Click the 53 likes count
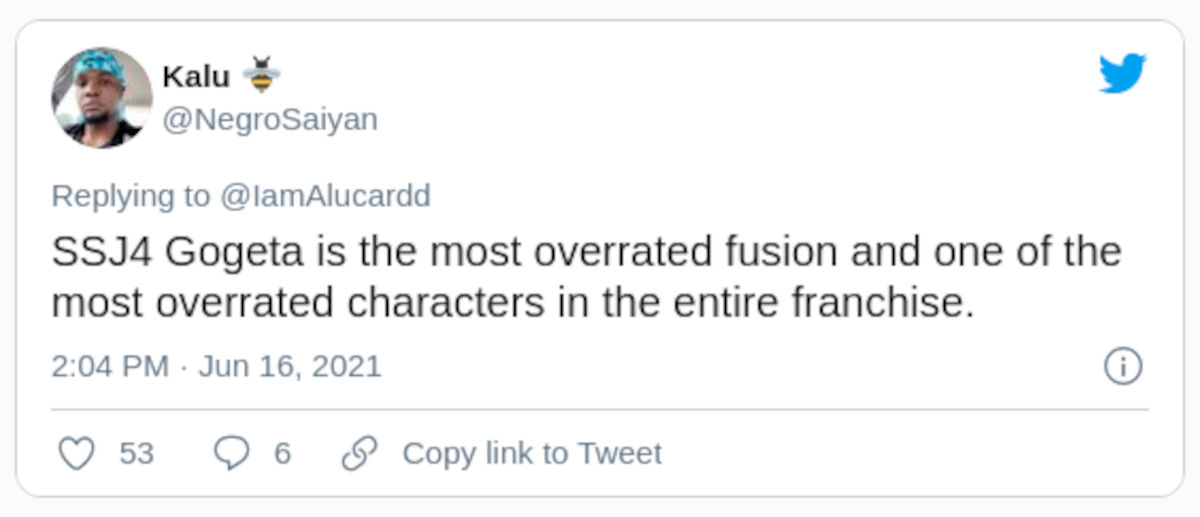This screenshot has height=517, width=1200. point(137,454)
